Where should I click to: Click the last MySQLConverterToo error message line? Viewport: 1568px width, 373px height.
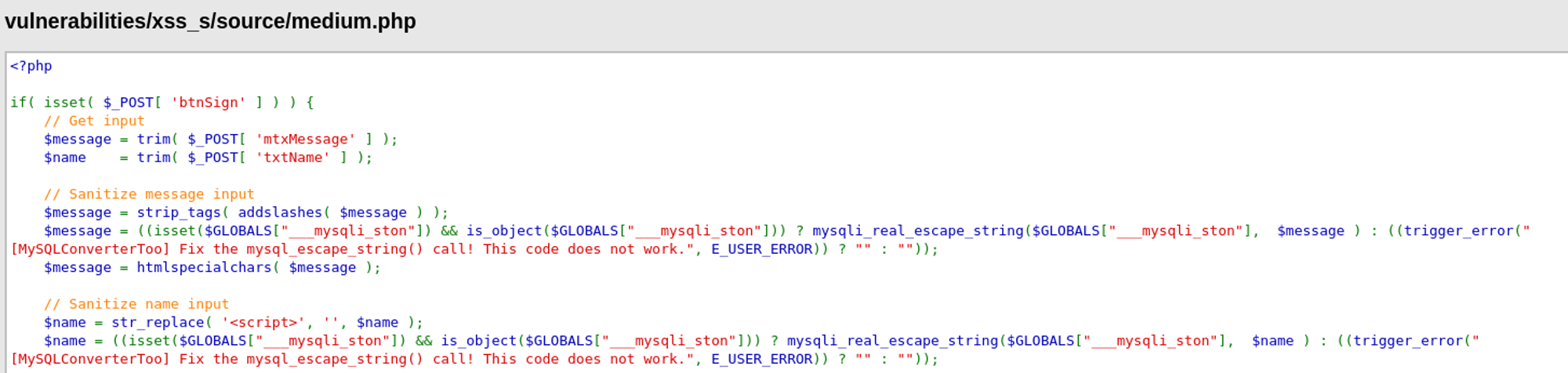pos(474,359)
